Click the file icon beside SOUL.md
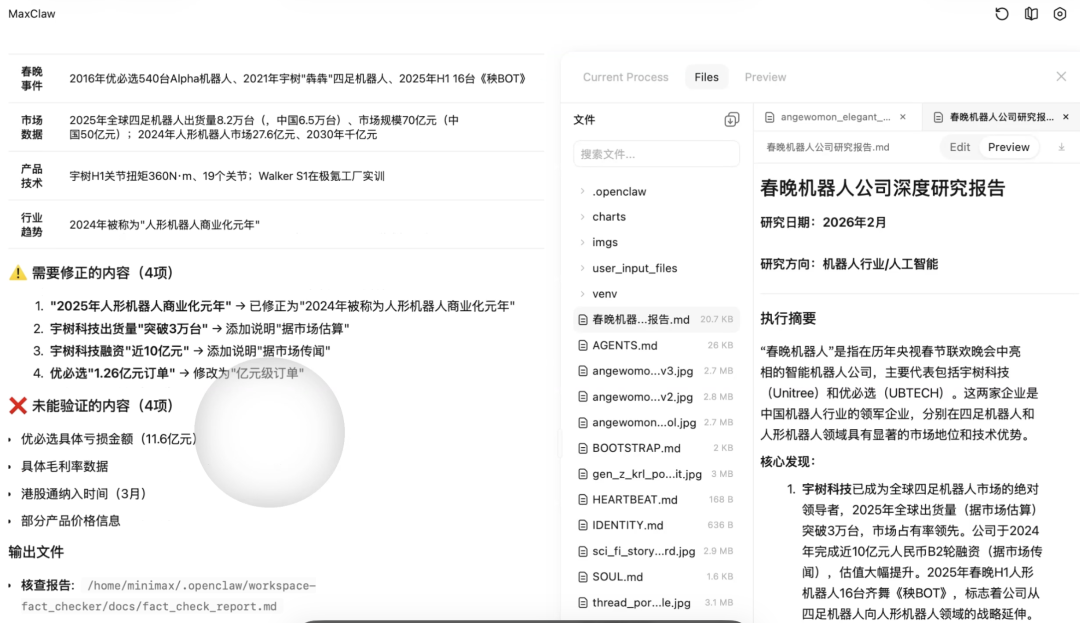The image size is (1080, 623). pyautogui.click(x=586, y=576)
